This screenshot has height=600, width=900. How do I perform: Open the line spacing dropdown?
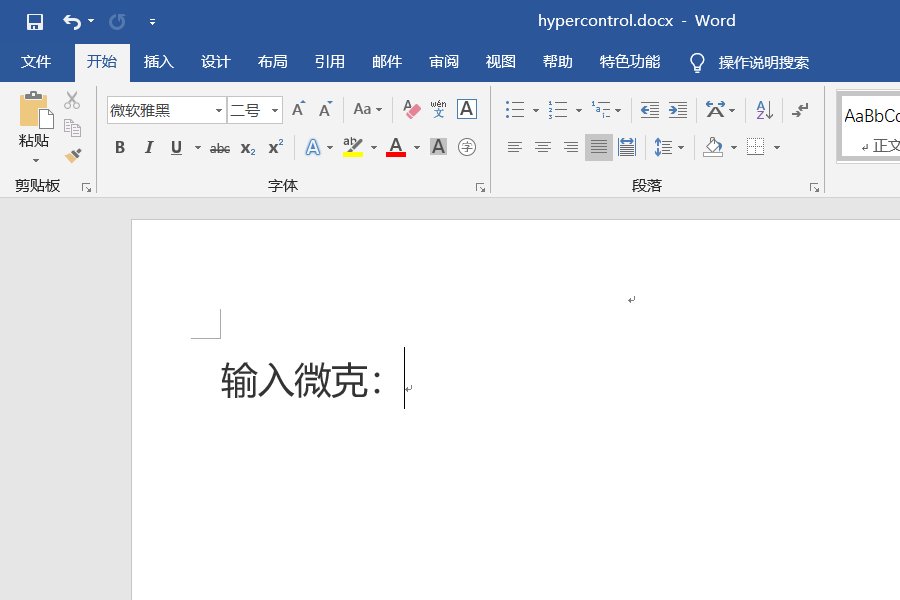(672, 147)
